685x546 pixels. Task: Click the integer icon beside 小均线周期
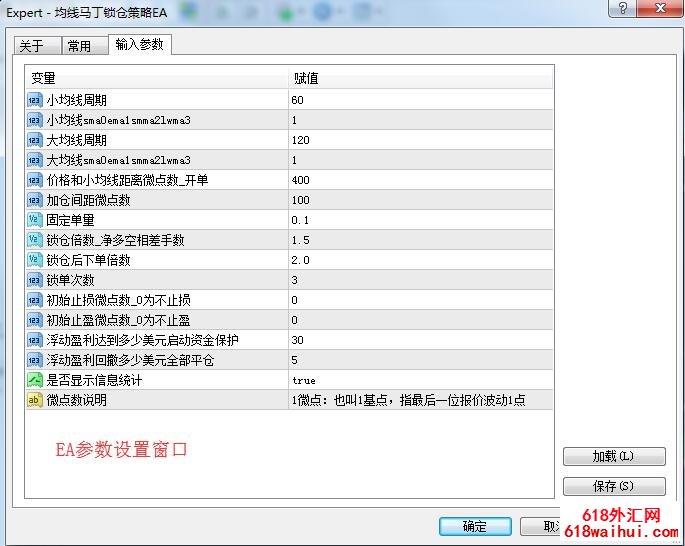pos(35,100)
